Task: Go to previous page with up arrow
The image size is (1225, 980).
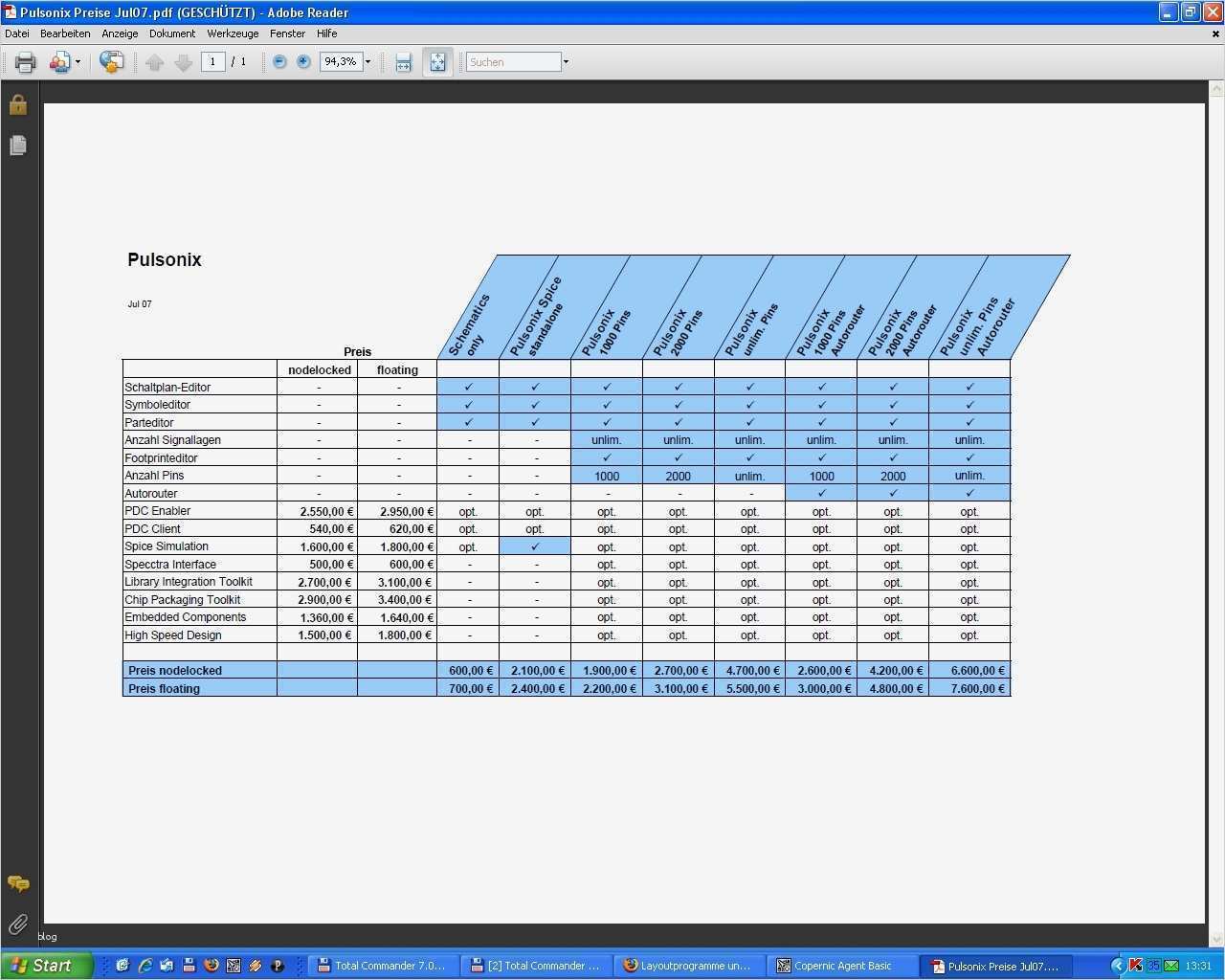Action: pyautogui.click(x=155, y=62)
